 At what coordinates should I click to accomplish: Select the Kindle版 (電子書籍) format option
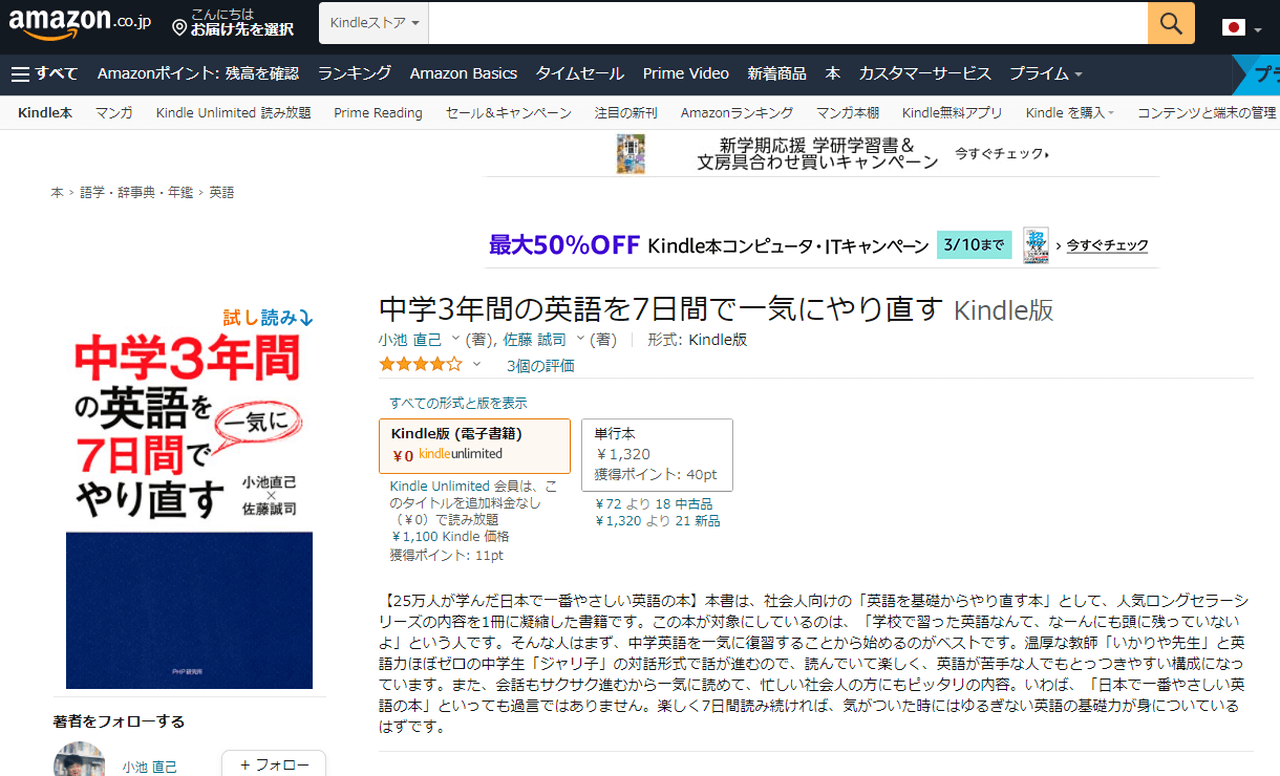474,445
